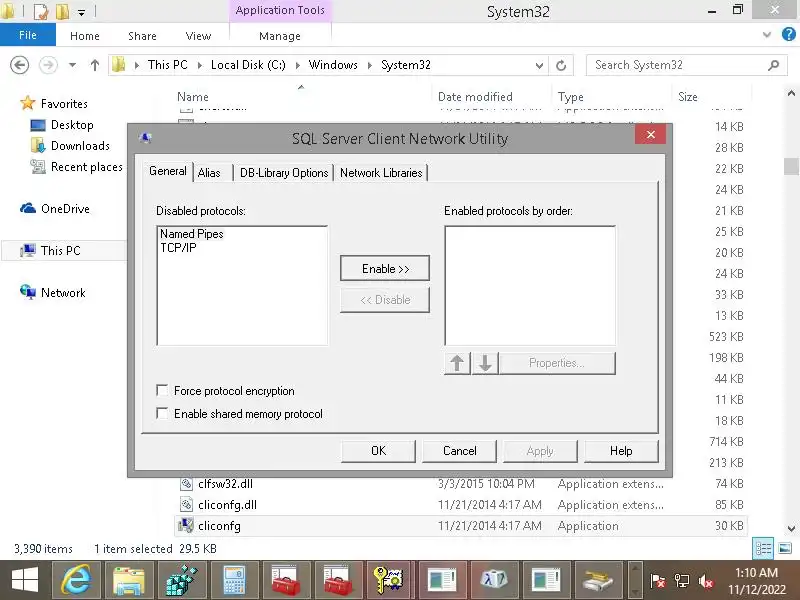Move protocol up with up arrow button
This screenshot has width=800, height=600.
pyautogui.click(x=457, y=363)
